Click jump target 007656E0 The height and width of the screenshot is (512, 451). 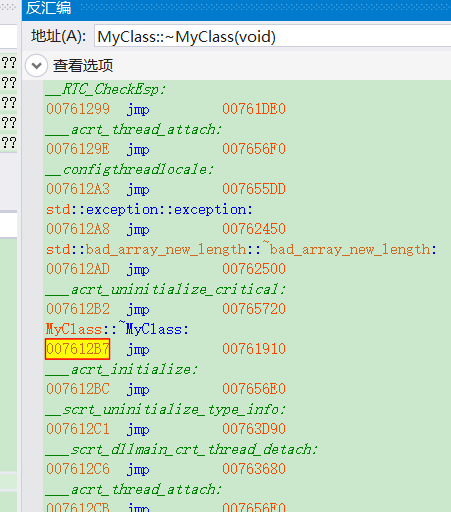tap(254, 389)
